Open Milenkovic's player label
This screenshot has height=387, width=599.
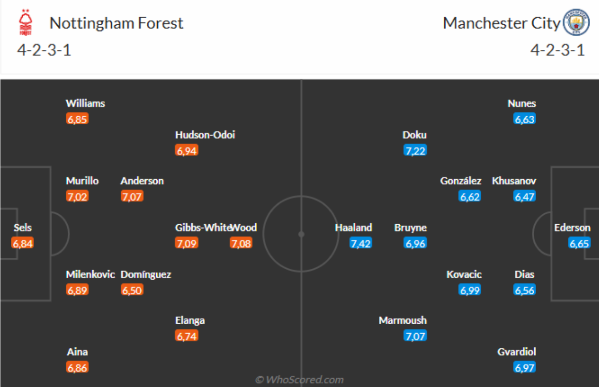coord(90,274)
